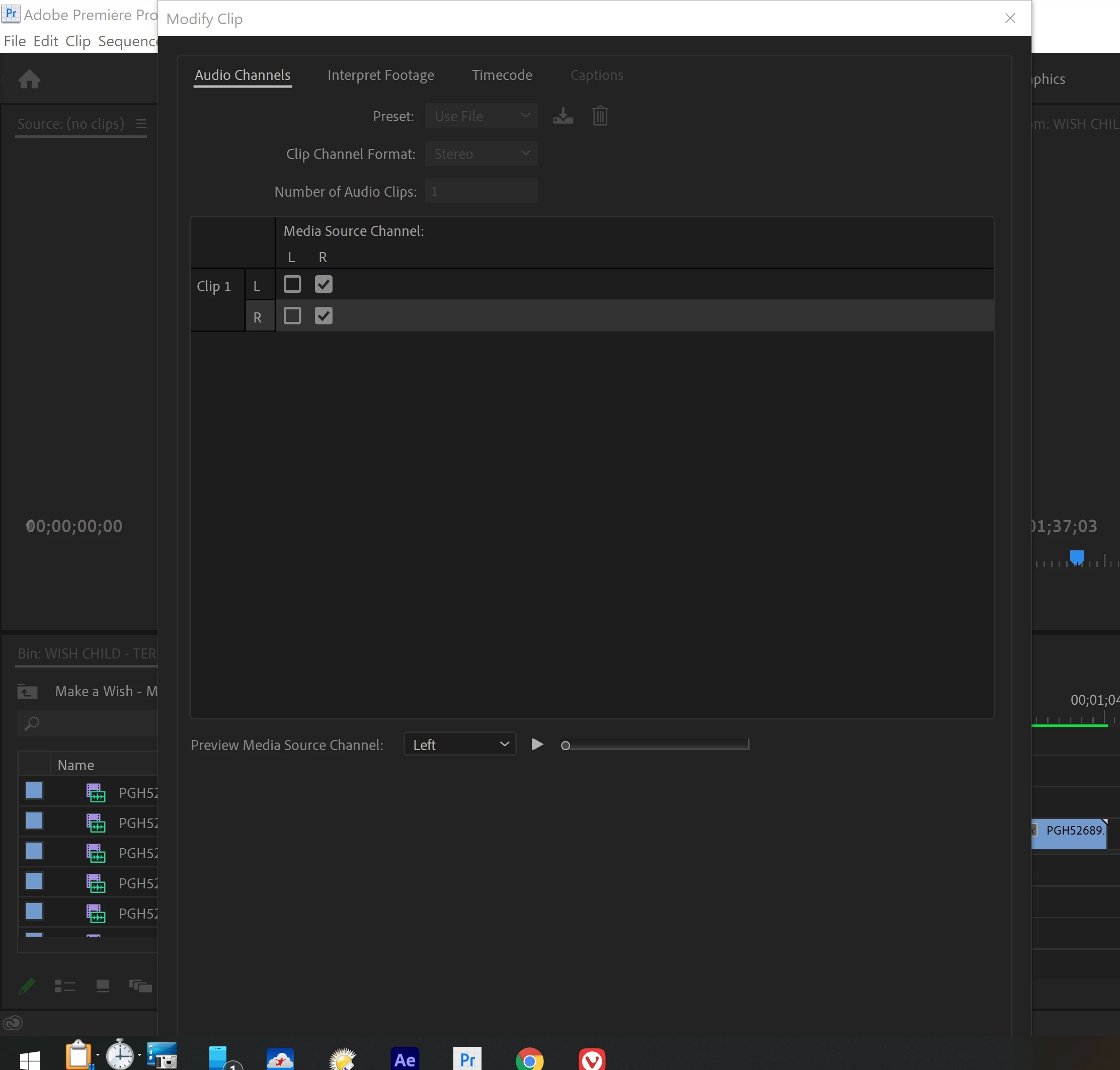
Task: Switch to the Interpret Footage tab
Action: 380,75
